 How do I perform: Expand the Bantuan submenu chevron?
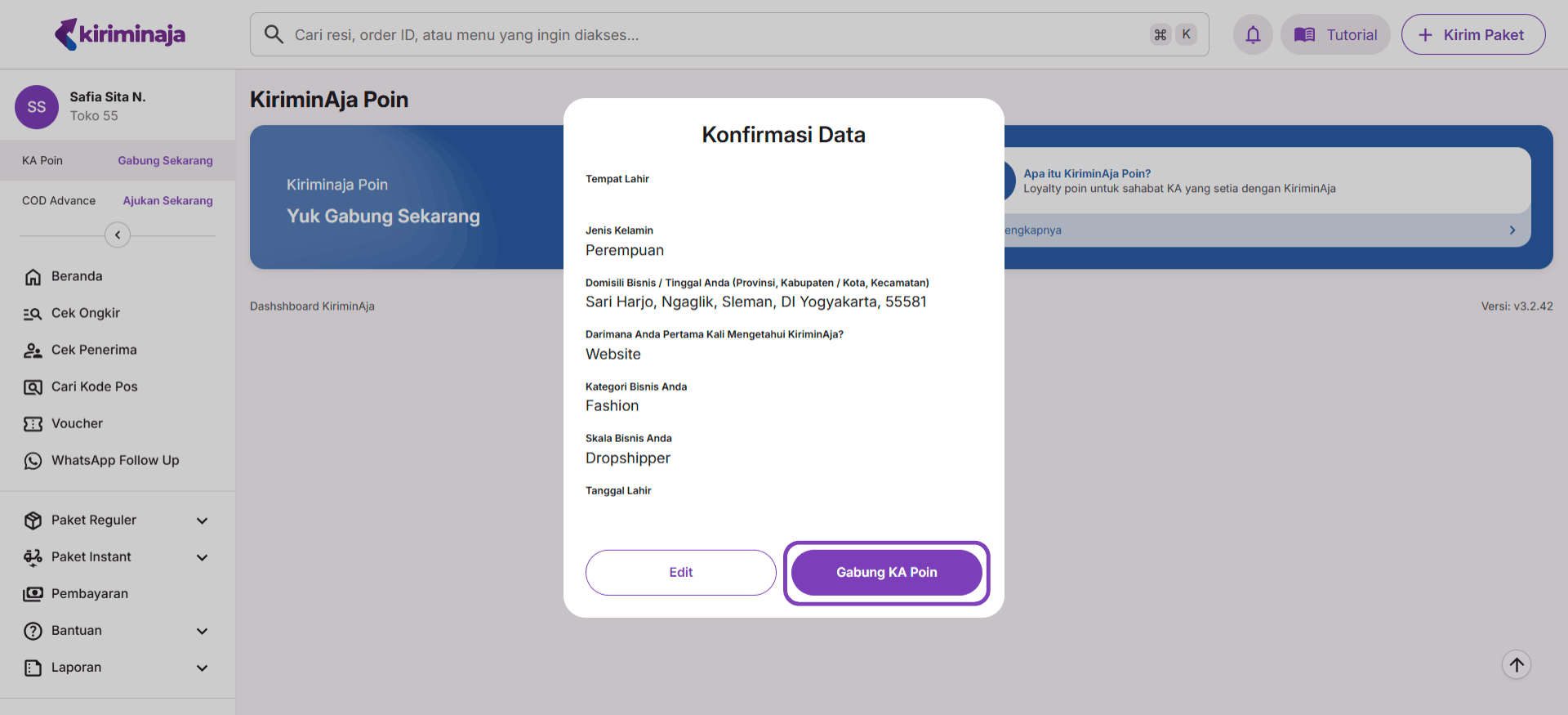click(x=202, y=631)
